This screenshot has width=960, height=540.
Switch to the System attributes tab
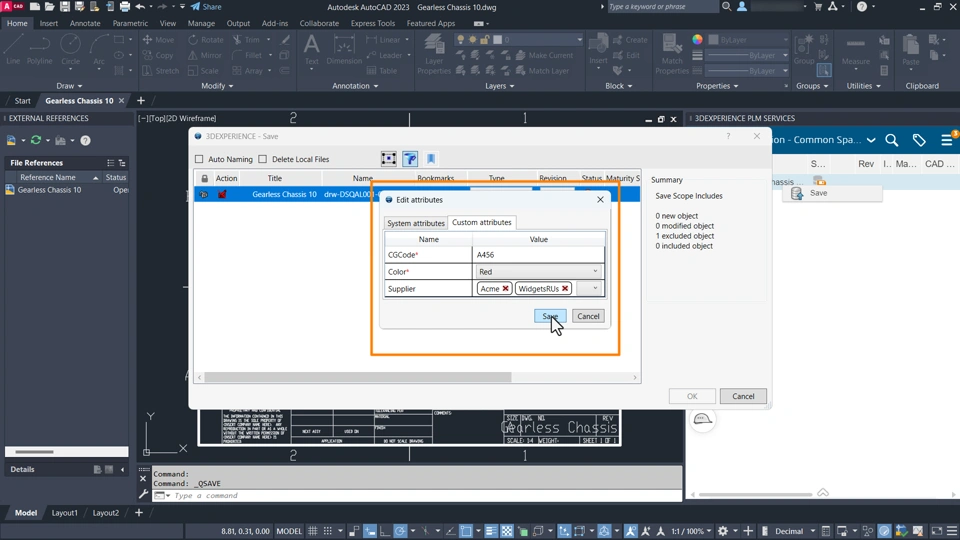click(x=416, y=223)
